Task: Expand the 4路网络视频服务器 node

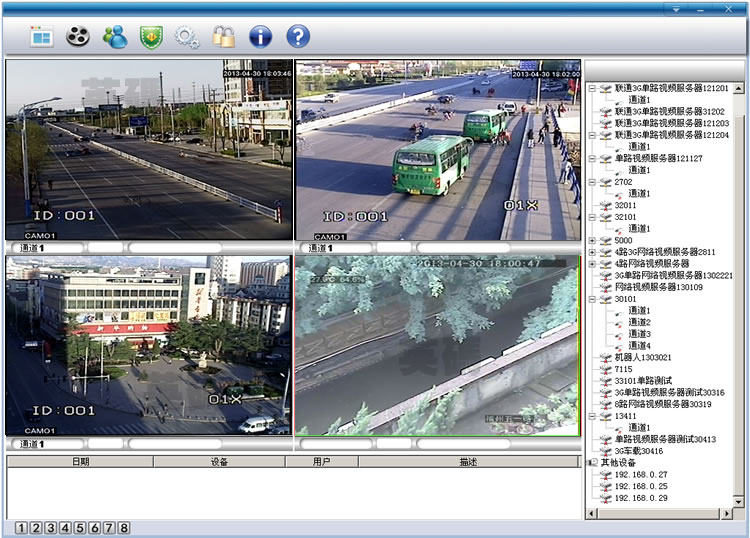Action: tap(592, 264)
